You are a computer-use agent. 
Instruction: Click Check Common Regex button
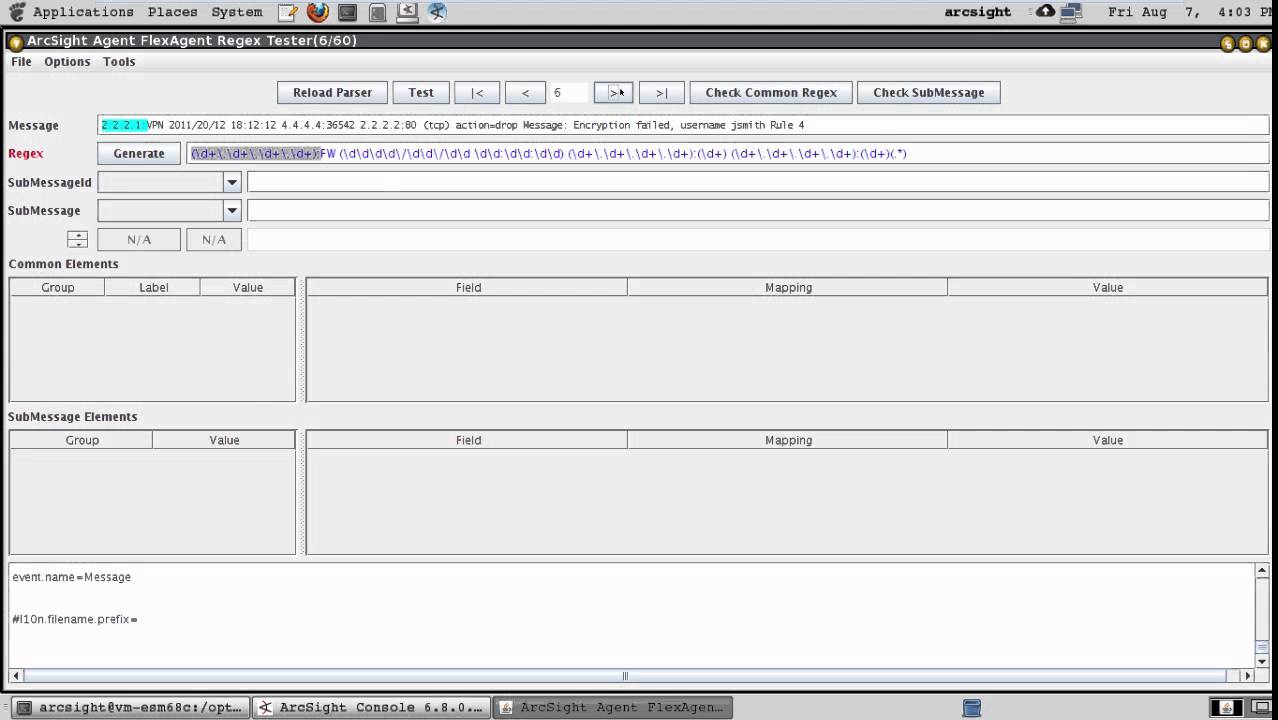pos(771,92)
